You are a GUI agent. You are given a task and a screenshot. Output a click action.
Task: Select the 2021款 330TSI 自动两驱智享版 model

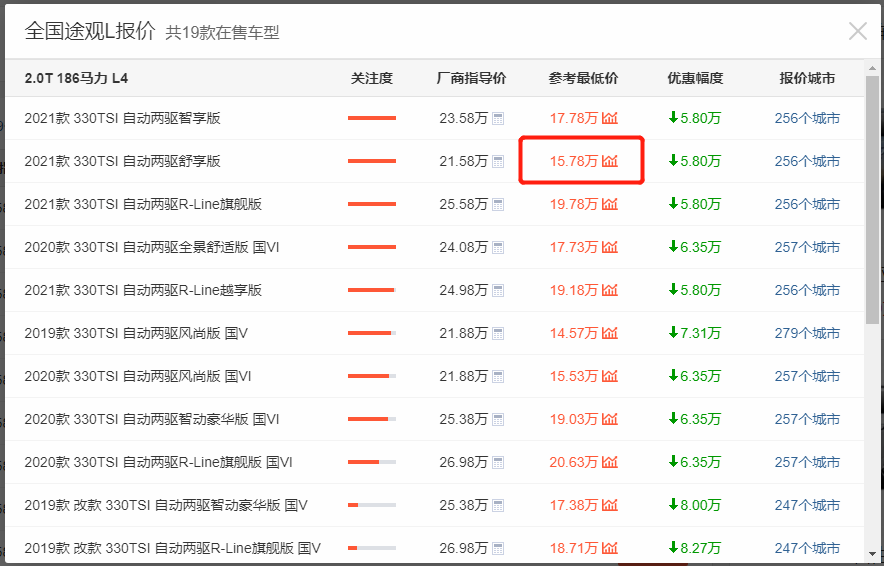(122, 118)
